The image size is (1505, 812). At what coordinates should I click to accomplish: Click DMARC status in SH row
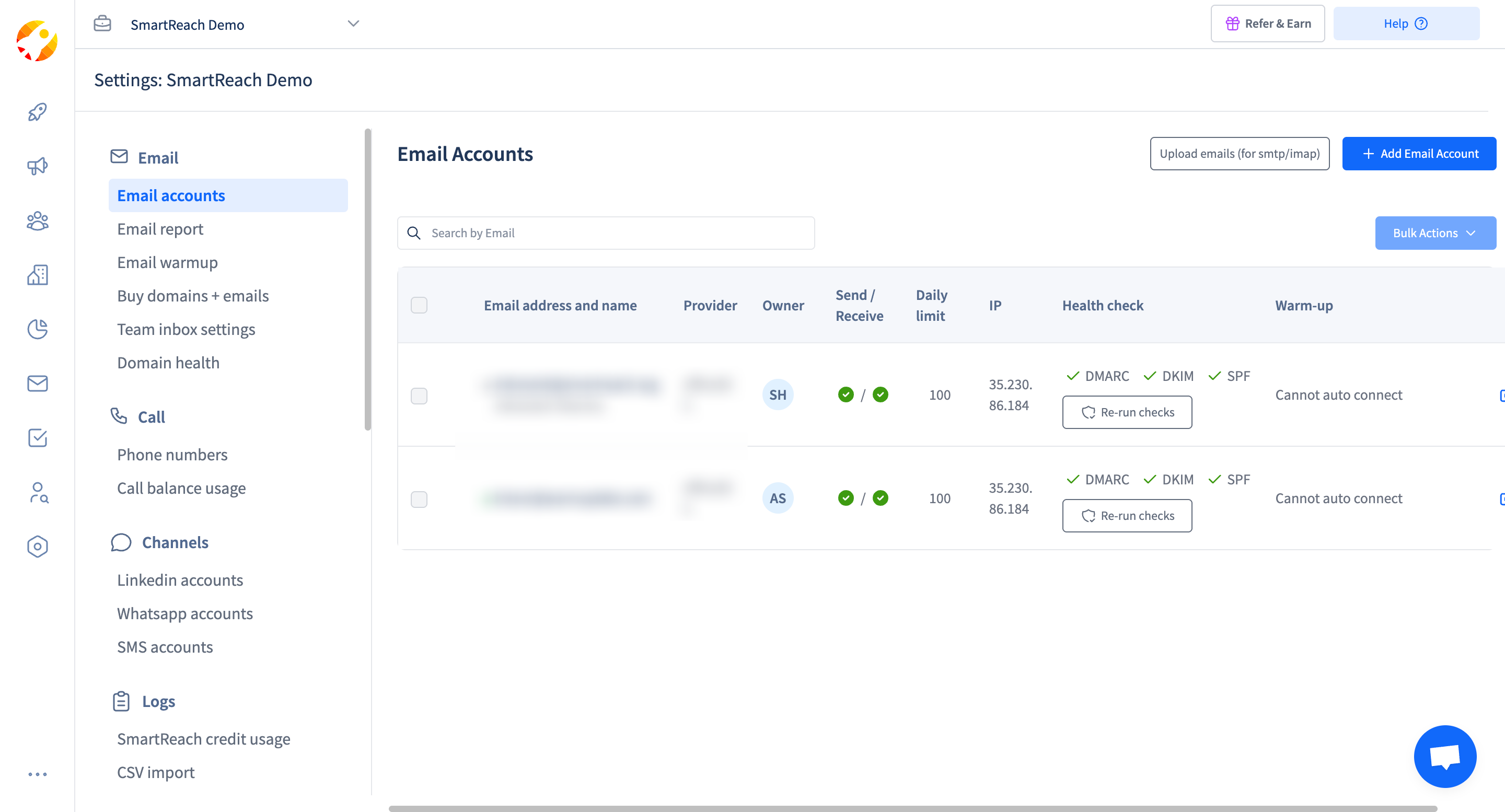1098,376
